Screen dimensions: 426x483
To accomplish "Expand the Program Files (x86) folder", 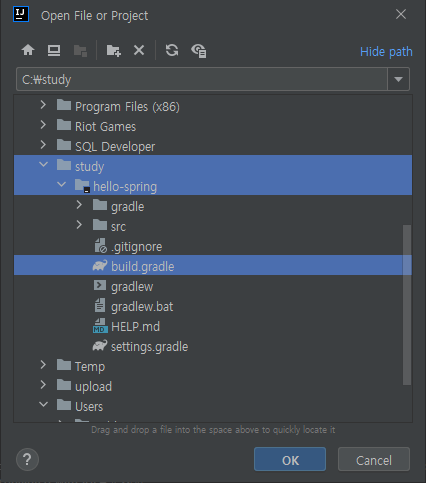I will (x=43, y=105).
